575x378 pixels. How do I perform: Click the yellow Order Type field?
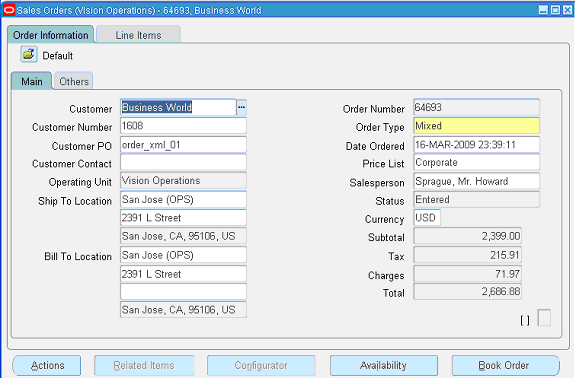point(476,126)
